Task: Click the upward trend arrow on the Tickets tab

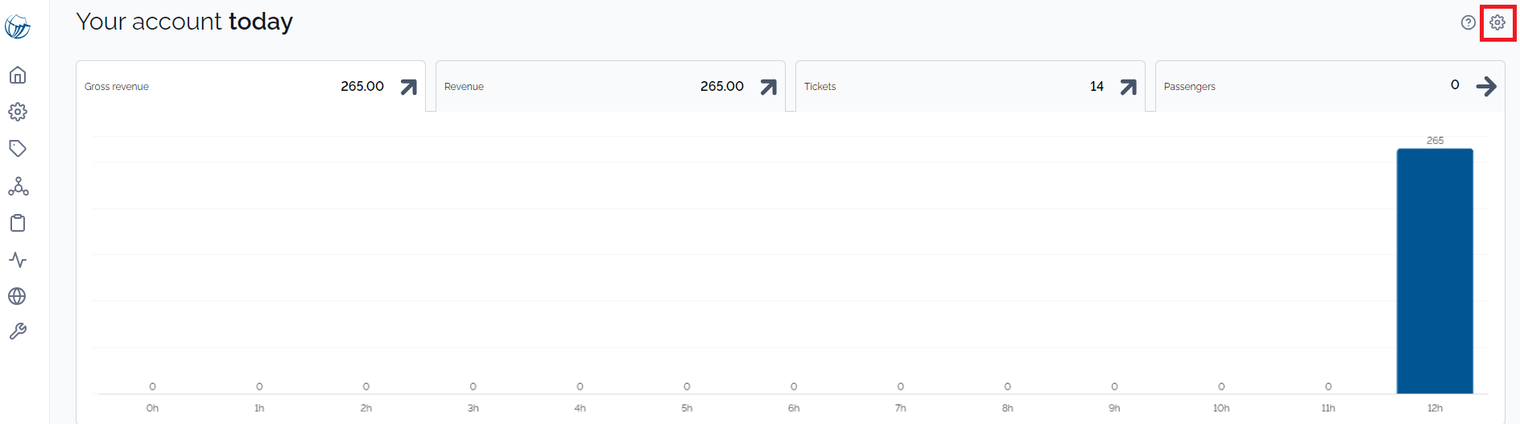Action: (x=1128, y=87)
